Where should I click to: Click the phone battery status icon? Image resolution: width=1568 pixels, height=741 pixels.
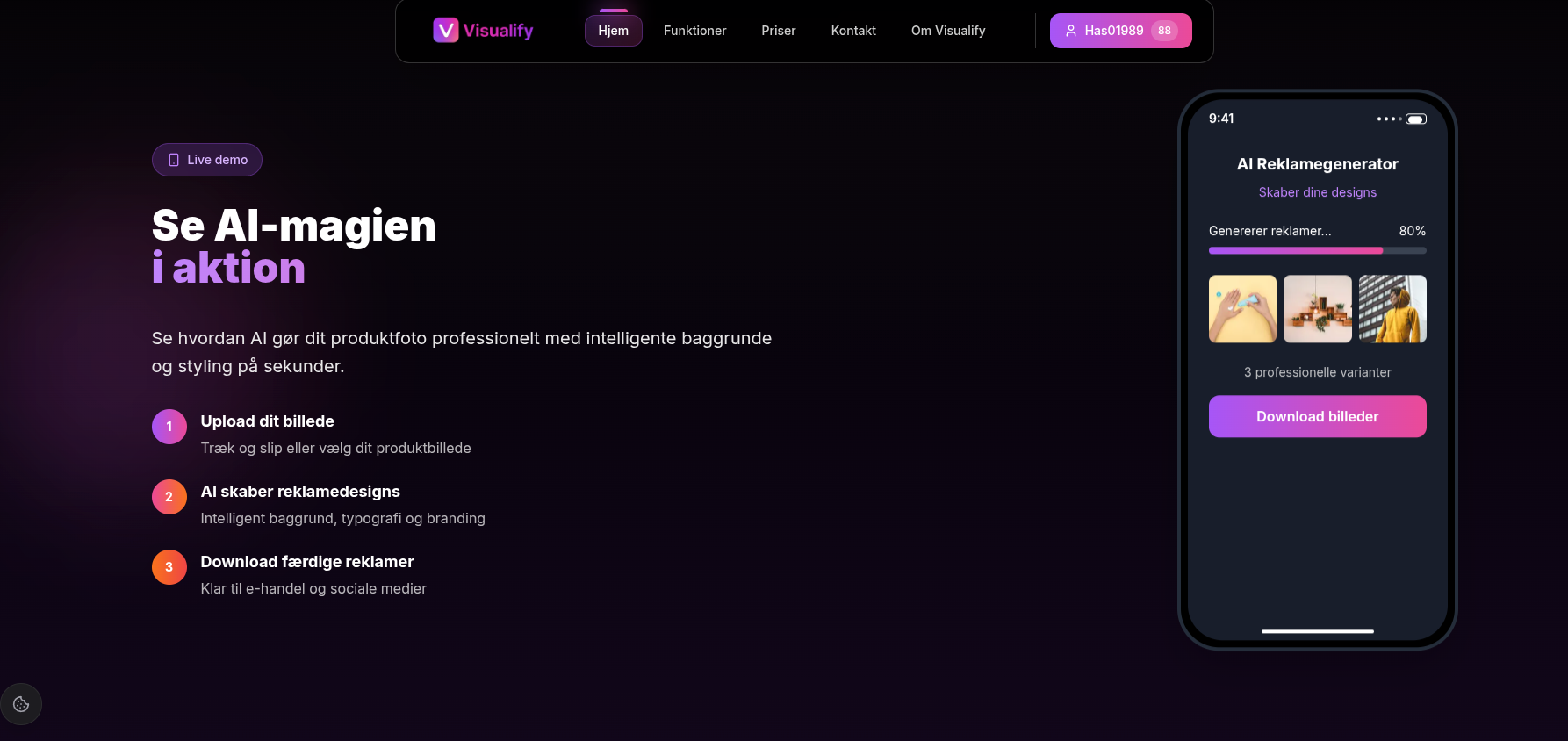pyautogui.click(x=1415, y=119)
